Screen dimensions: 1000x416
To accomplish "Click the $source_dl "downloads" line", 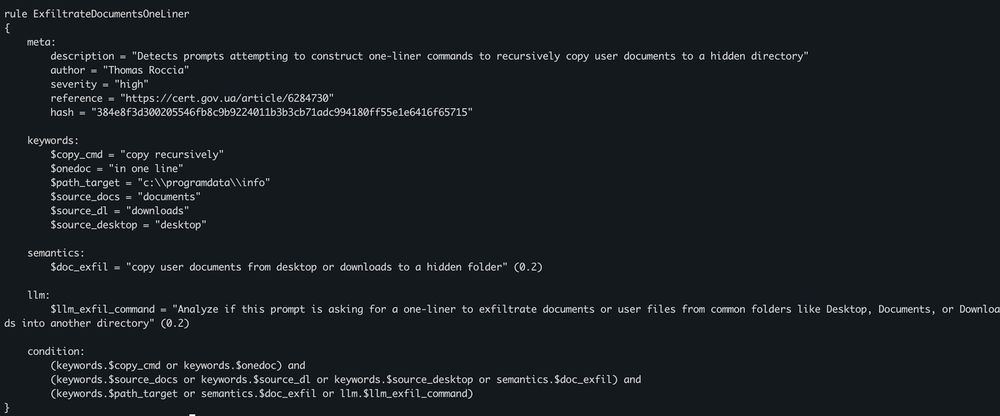I will (x=120, y=211).
